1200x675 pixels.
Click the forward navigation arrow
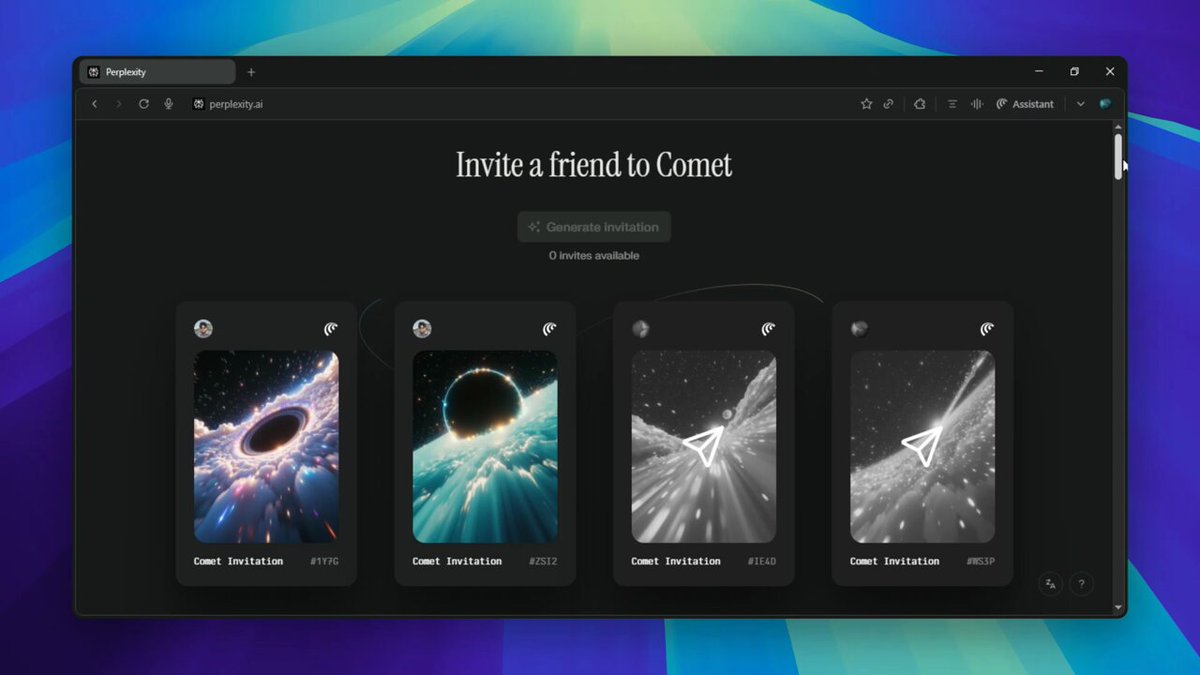point(119,104)
